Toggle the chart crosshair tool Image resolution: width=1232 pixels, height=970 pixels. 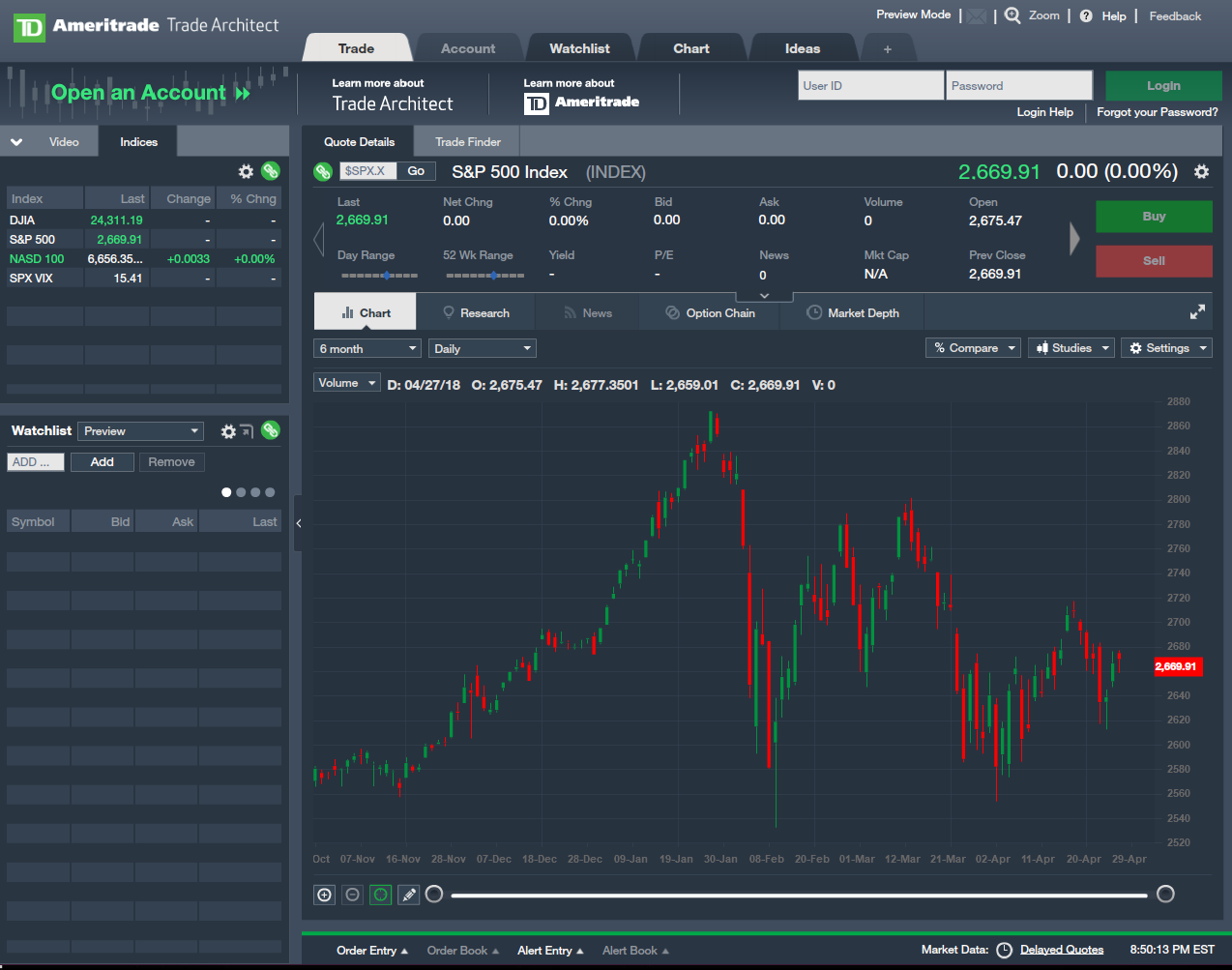[381, 895]
